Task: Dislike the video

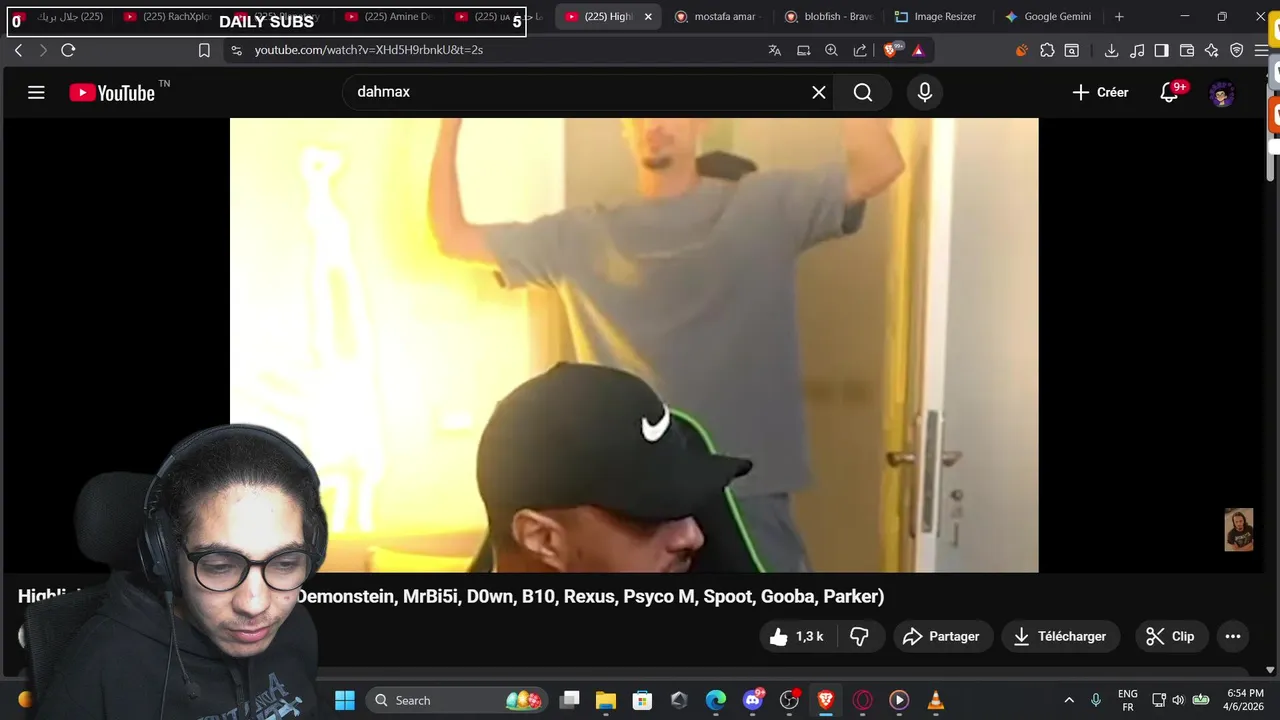Action: pyautogui.click(x=859, y=636)
